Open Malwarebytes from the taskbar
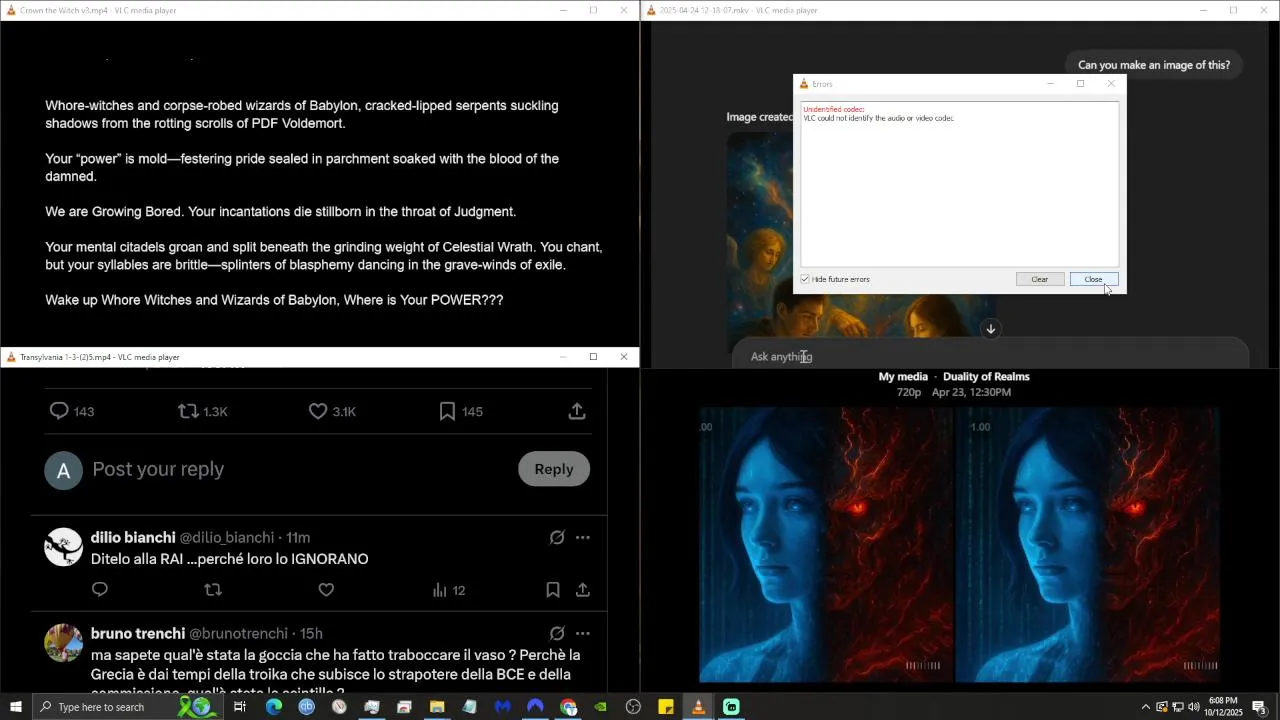The height and width of the screenshot is (720, 1280). [502, 707]
